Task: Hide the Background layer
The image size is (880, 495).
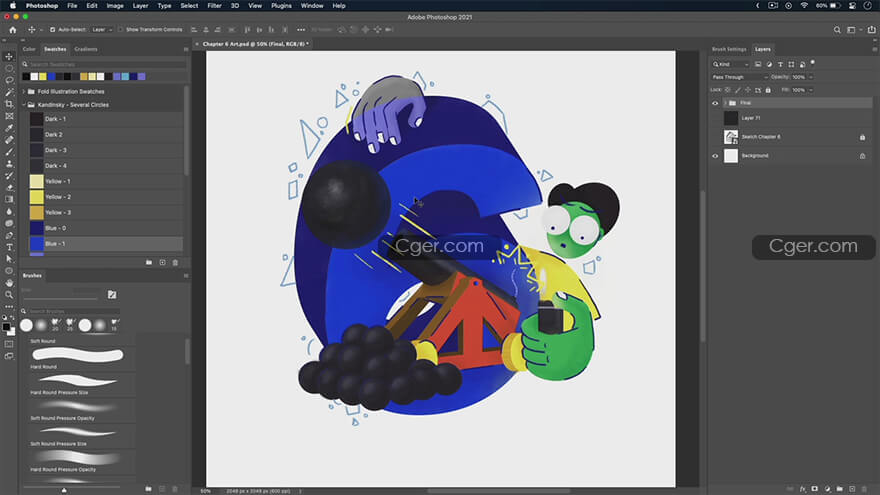Action: [x=715, y=156]
